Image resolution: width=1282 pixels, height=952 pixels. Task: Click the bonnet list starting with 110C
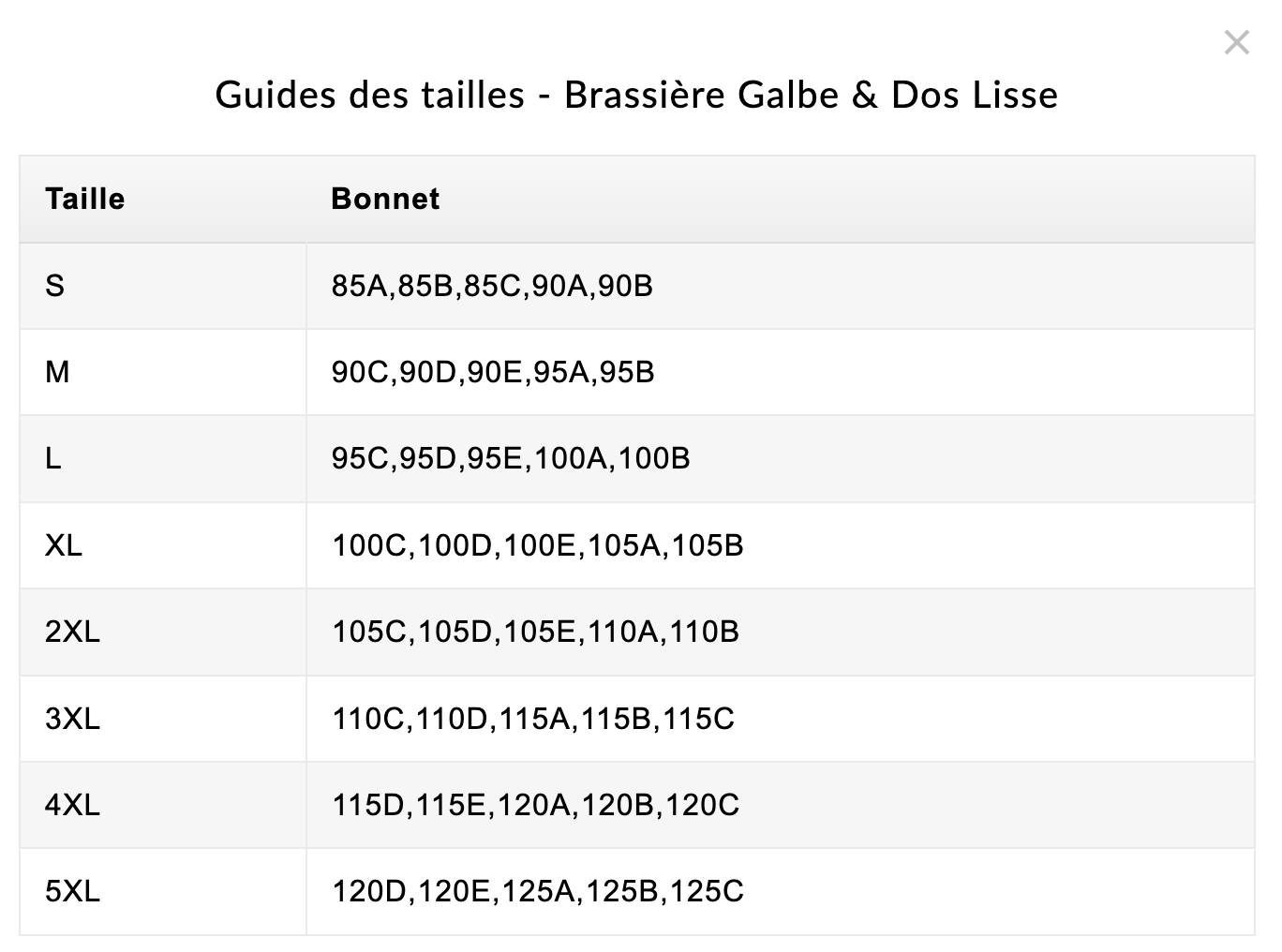(533, 719)
